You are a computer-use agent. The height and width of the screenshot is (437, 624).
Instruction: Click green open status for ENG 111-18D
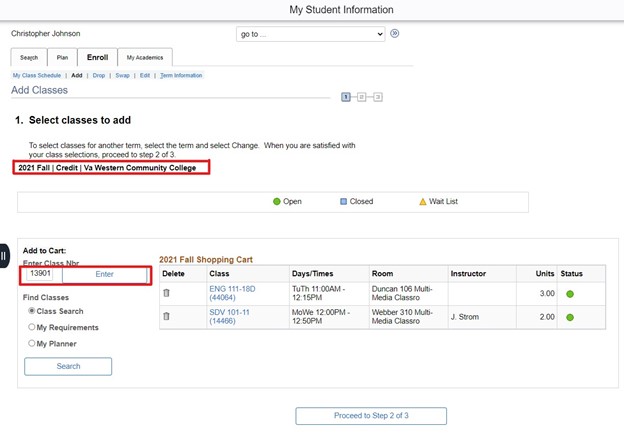point(571,293)
